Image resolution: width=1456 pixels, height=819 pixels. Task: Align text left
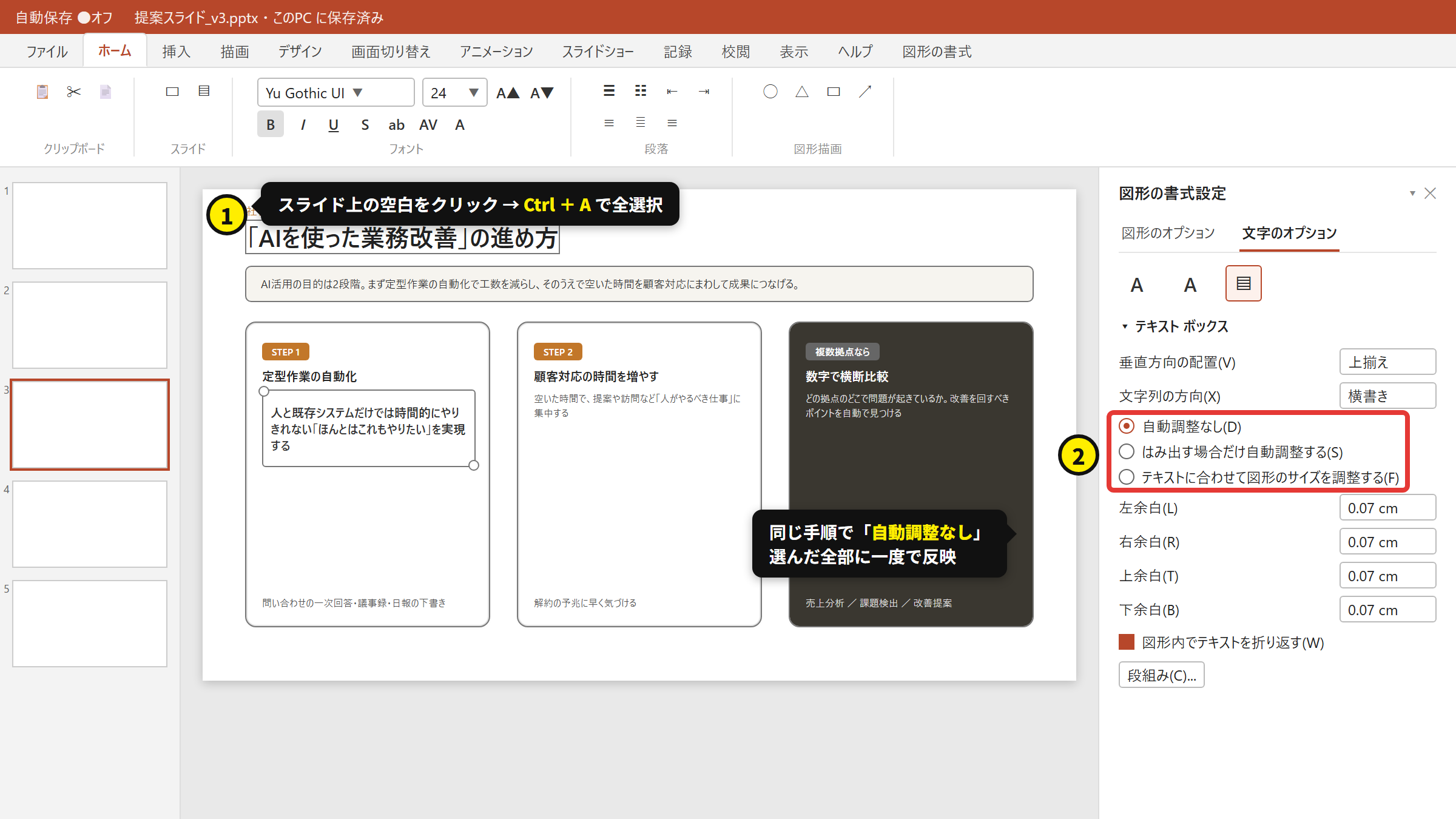point(609,123)
